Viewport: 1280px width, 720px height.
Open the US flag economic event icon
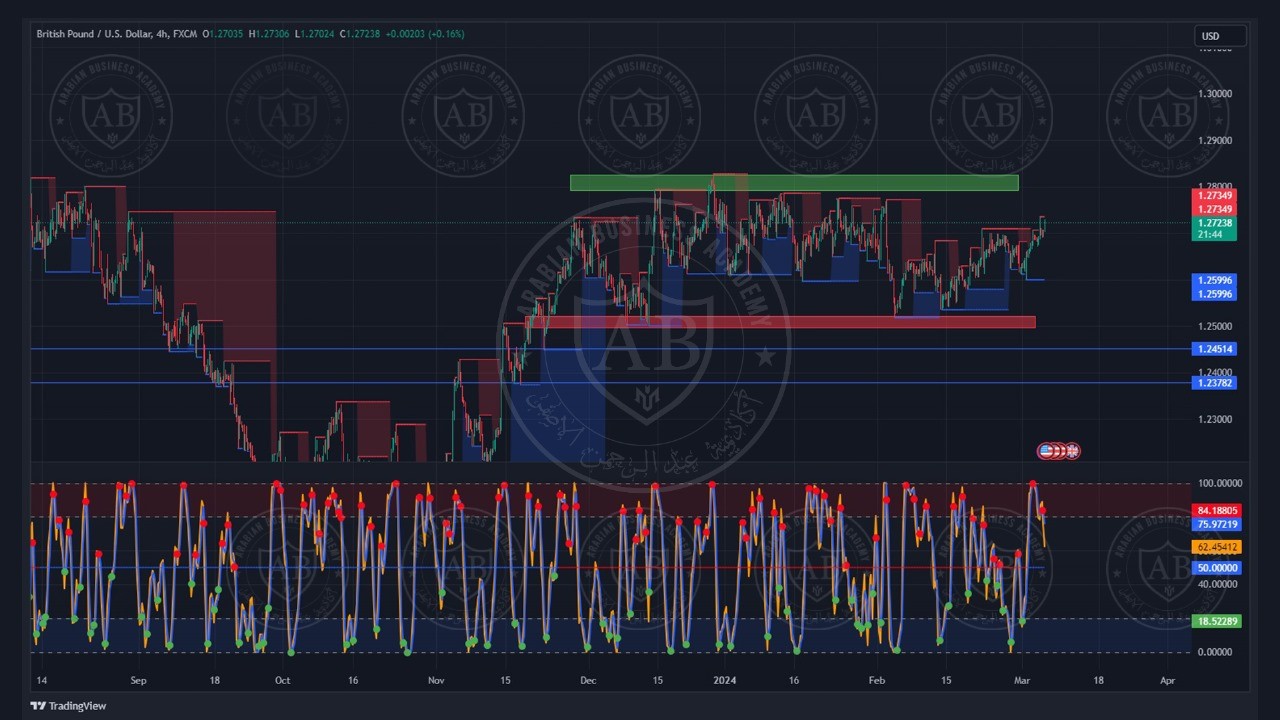[x=1046, y=451]
